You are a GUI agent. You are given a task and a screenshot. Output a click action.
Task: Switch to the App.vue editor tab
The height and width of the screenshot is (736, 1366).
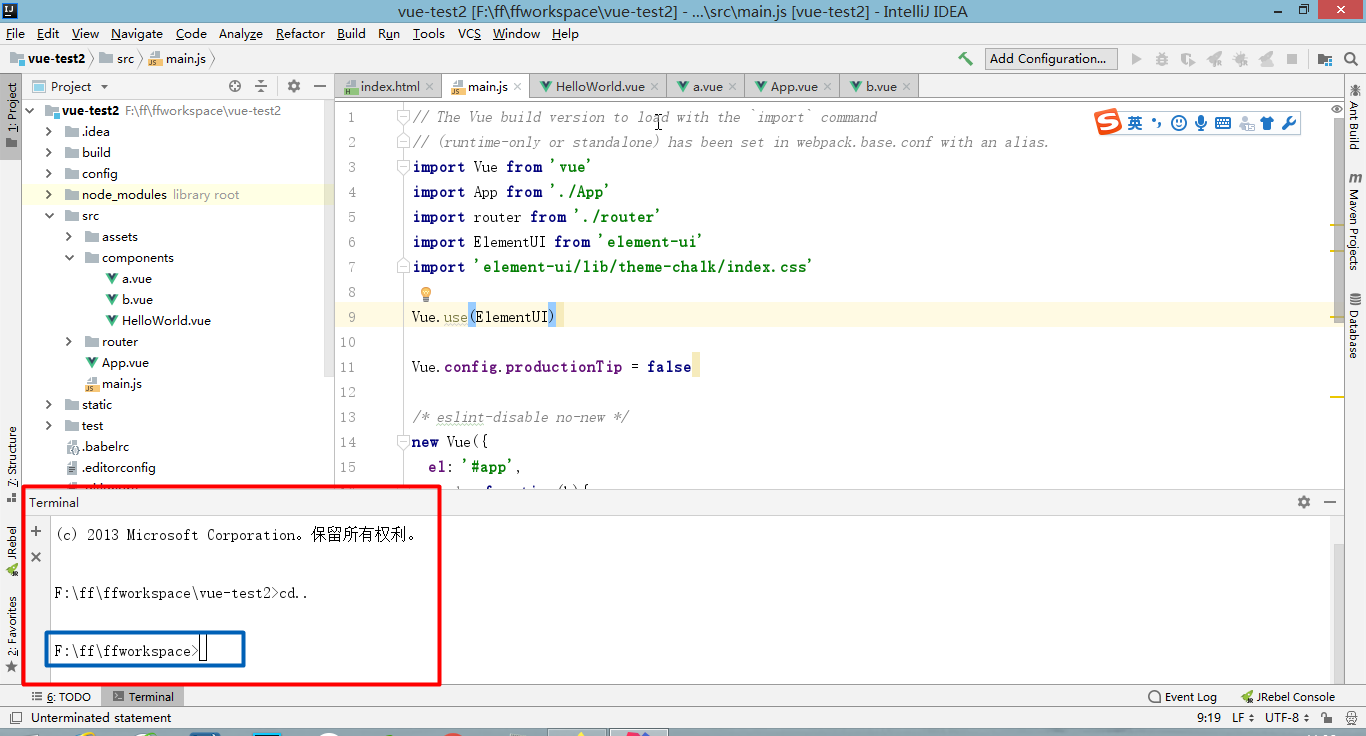click(x=794, y=86)
